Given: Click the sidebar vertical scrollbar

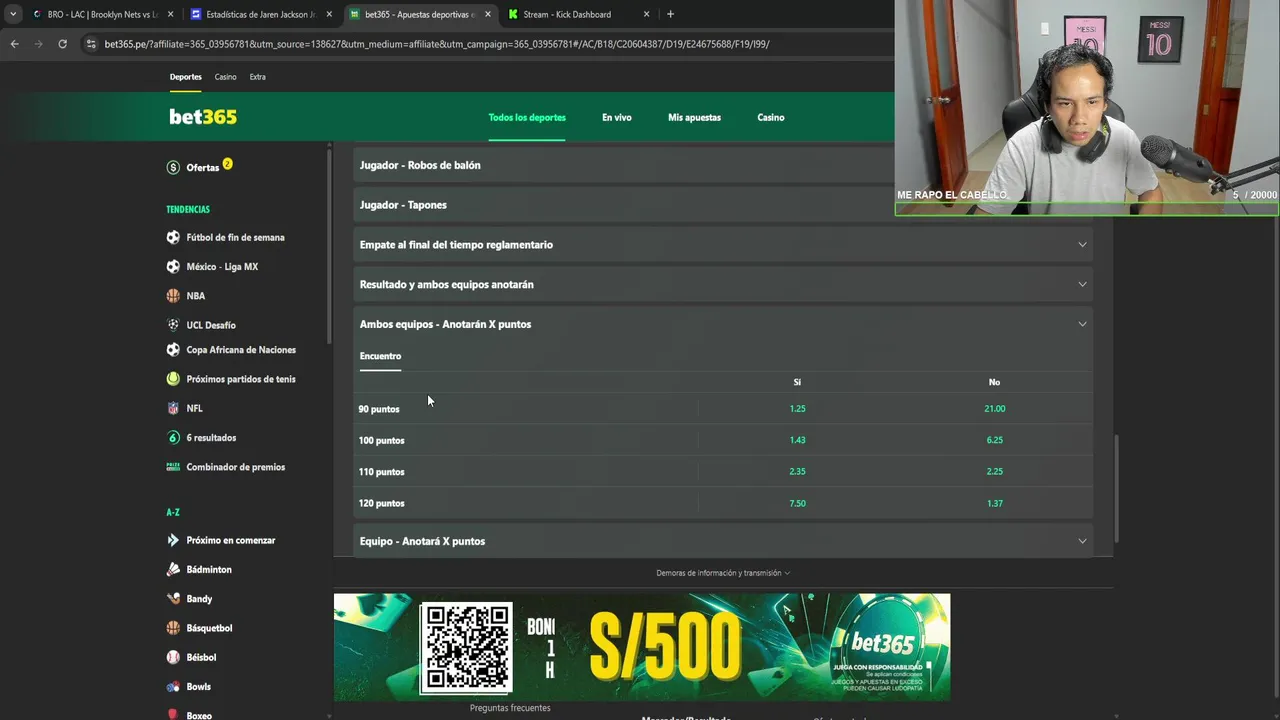Looking at the screenshot, I should tap(328, 245).
